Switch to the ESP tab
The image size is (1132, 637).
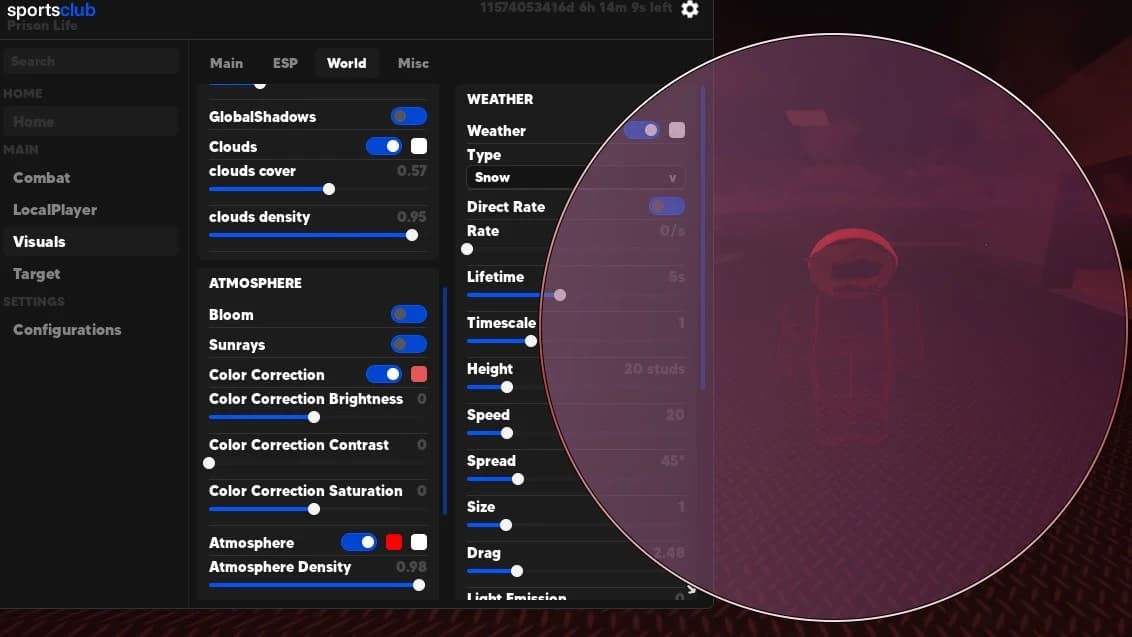pos(285,64)
